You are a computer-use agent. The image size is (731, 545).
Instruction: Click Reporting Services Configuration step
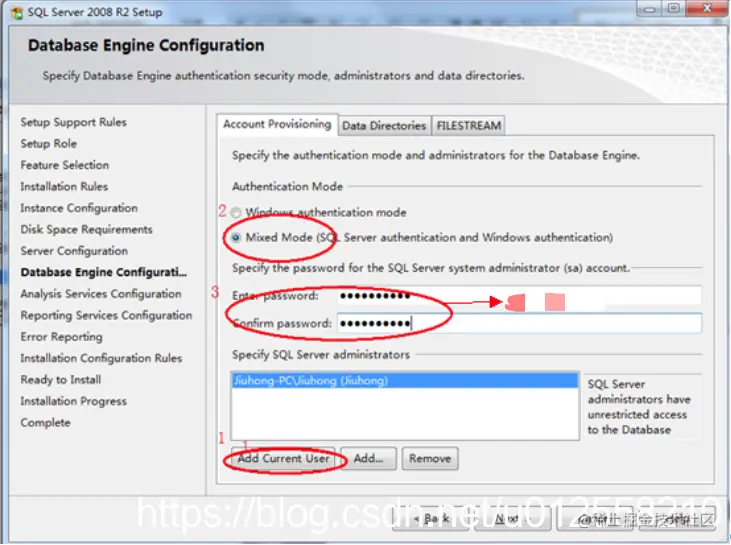coord(106,315)
